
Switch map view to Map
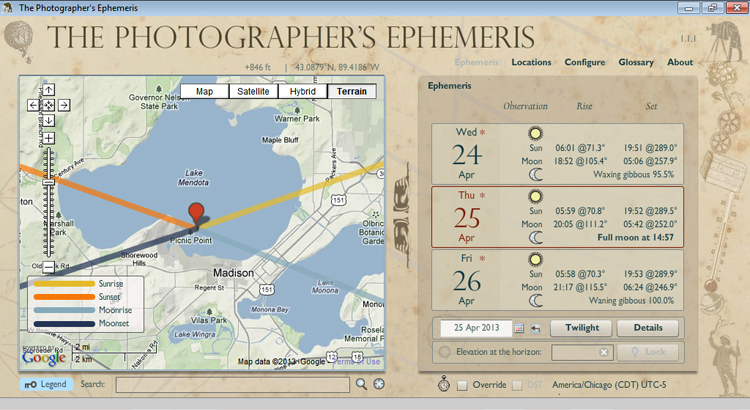[204, 91]
